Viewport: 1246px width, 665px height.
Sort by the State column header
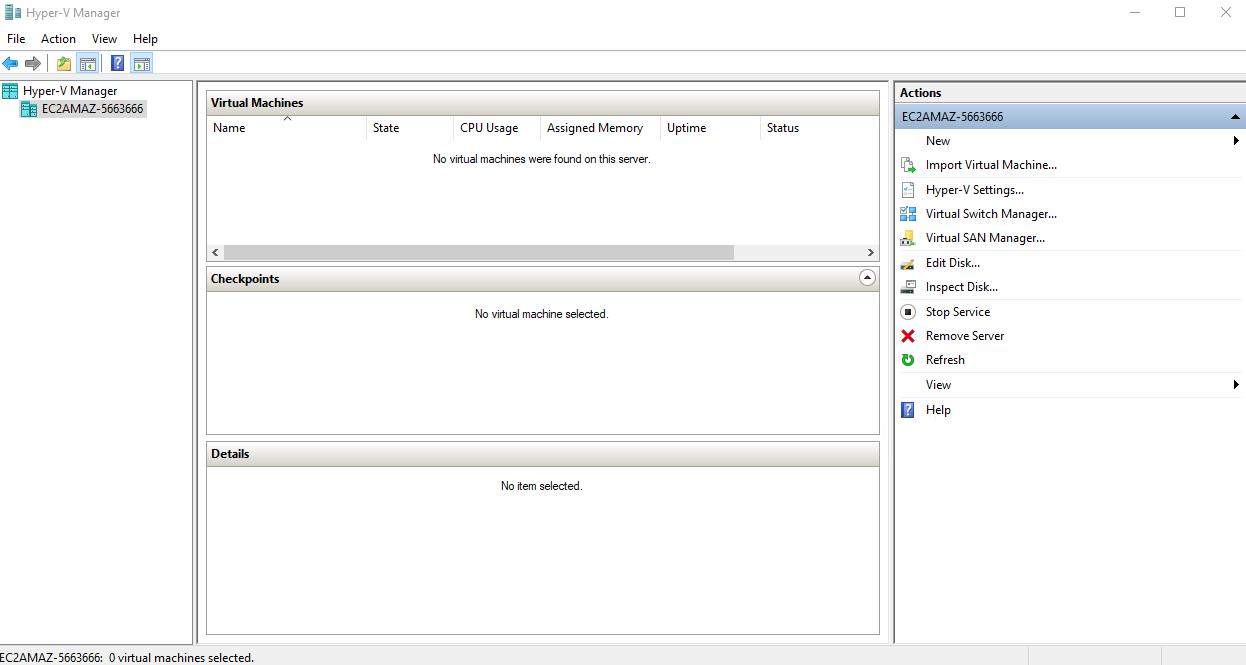[x=410, y=128]
